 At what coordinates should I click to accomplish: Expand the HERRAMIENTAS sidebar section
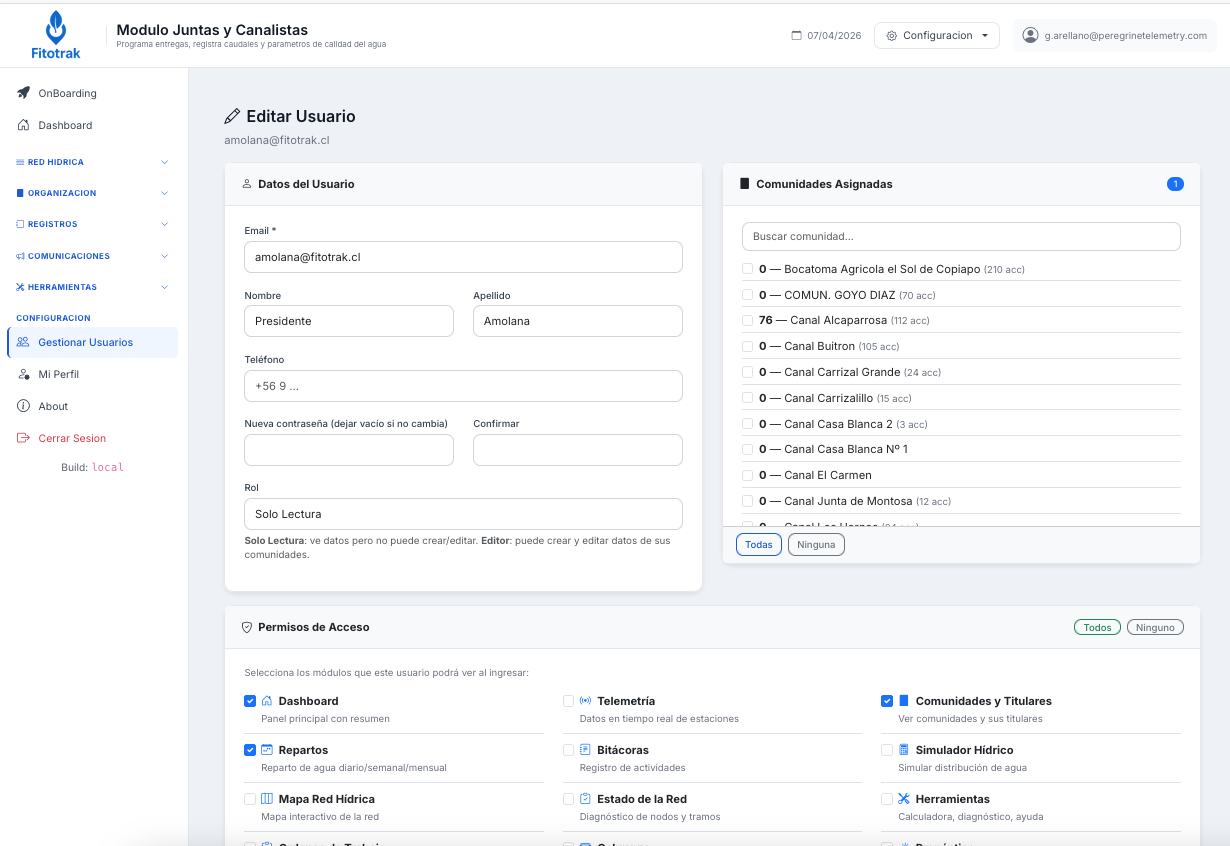click(x=93, y=287)
